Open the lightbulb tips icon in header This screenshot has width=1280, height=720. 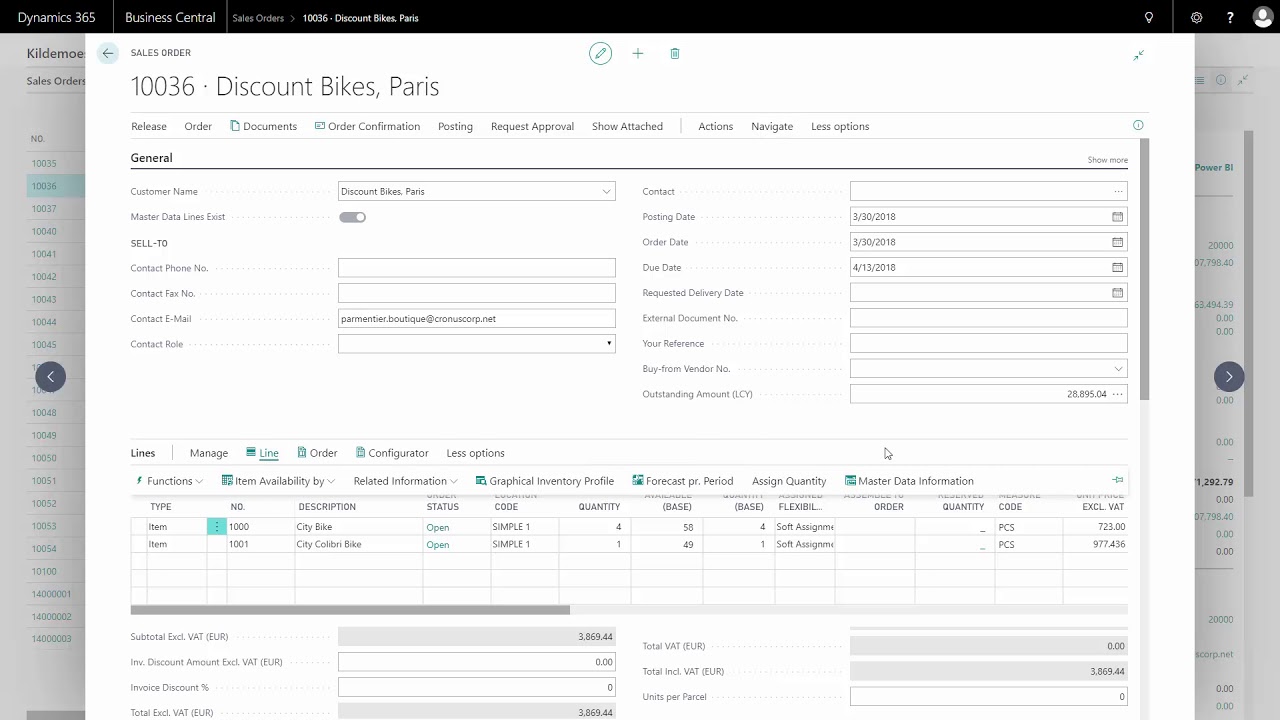tap(1149, 18)
